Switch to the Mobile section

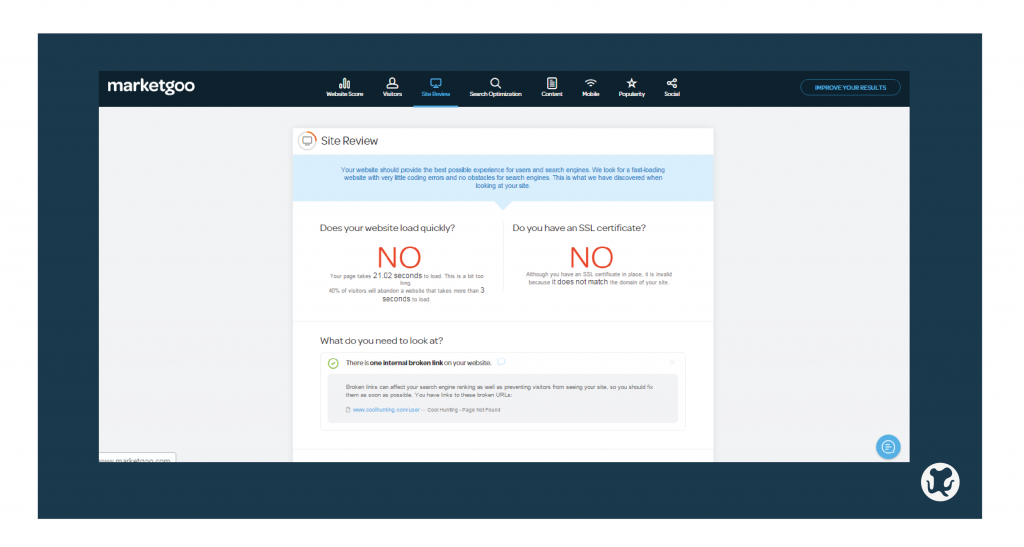point(591,87)
